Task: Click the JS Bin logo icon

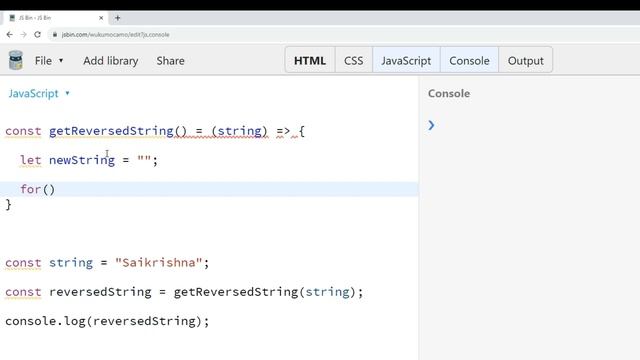Action: tap(16, 60)
